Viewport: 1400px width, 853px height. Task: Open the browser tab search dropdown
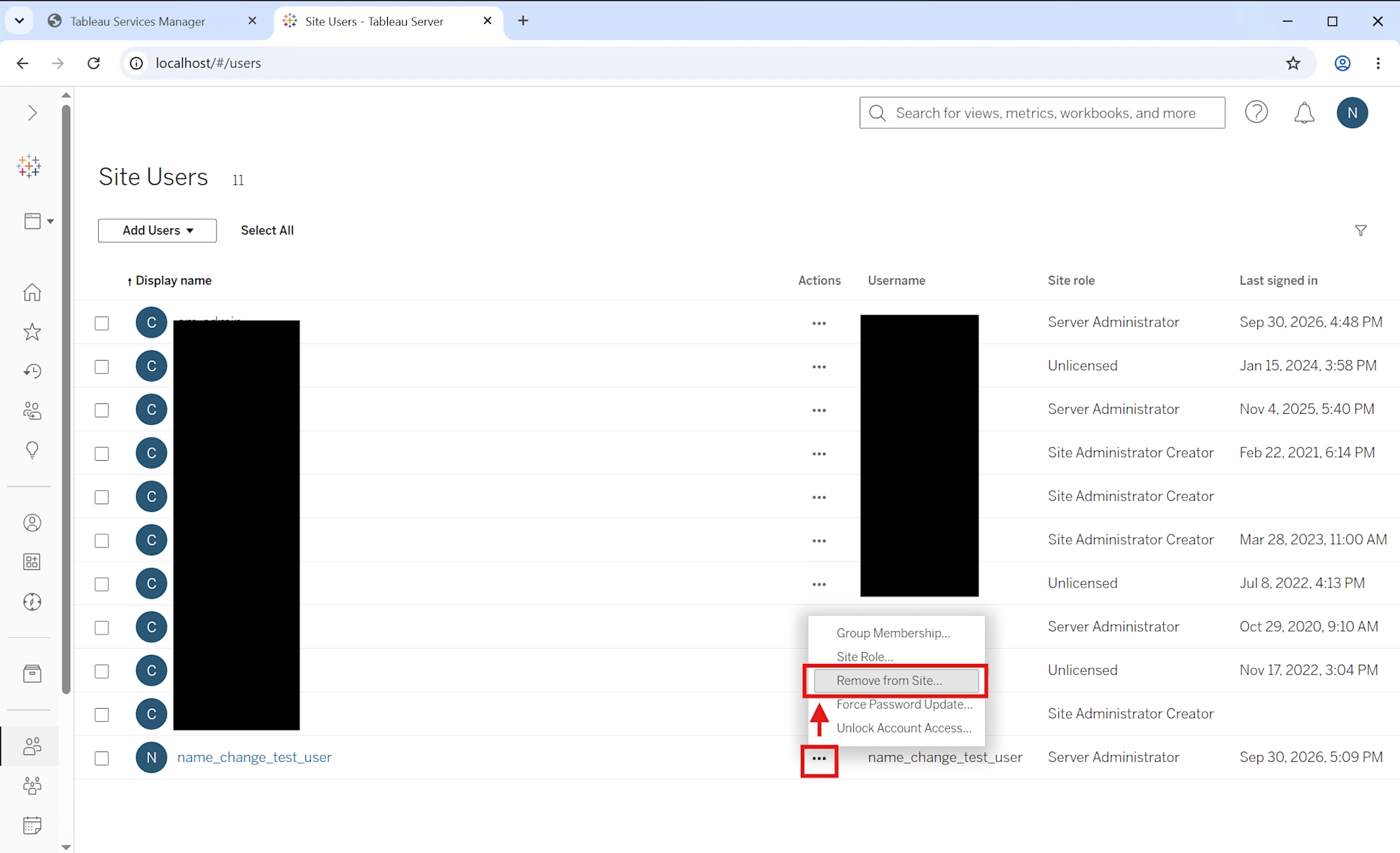coord(20,21)
